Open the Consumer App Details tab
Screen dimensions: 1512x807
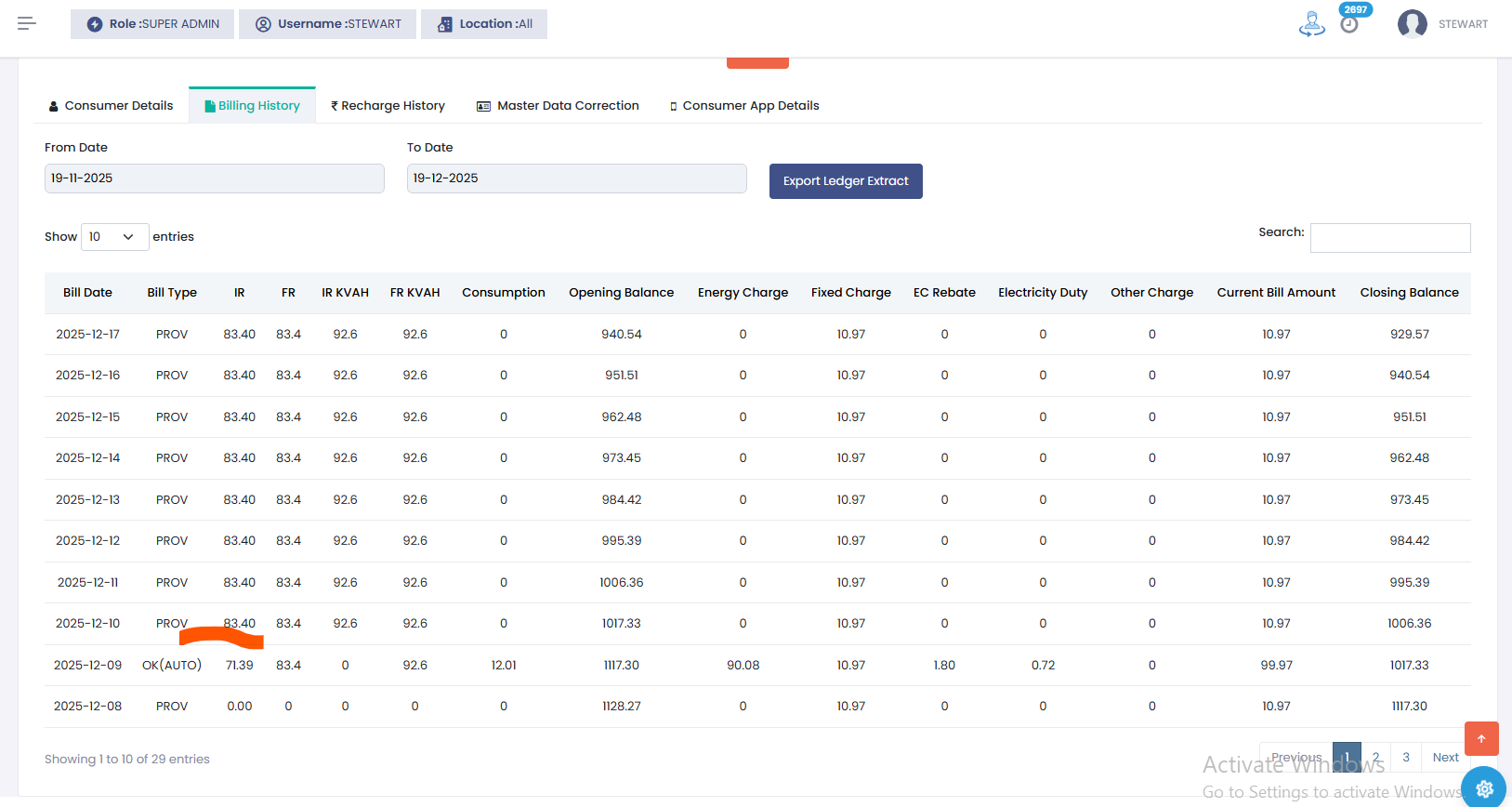[744, 106]
